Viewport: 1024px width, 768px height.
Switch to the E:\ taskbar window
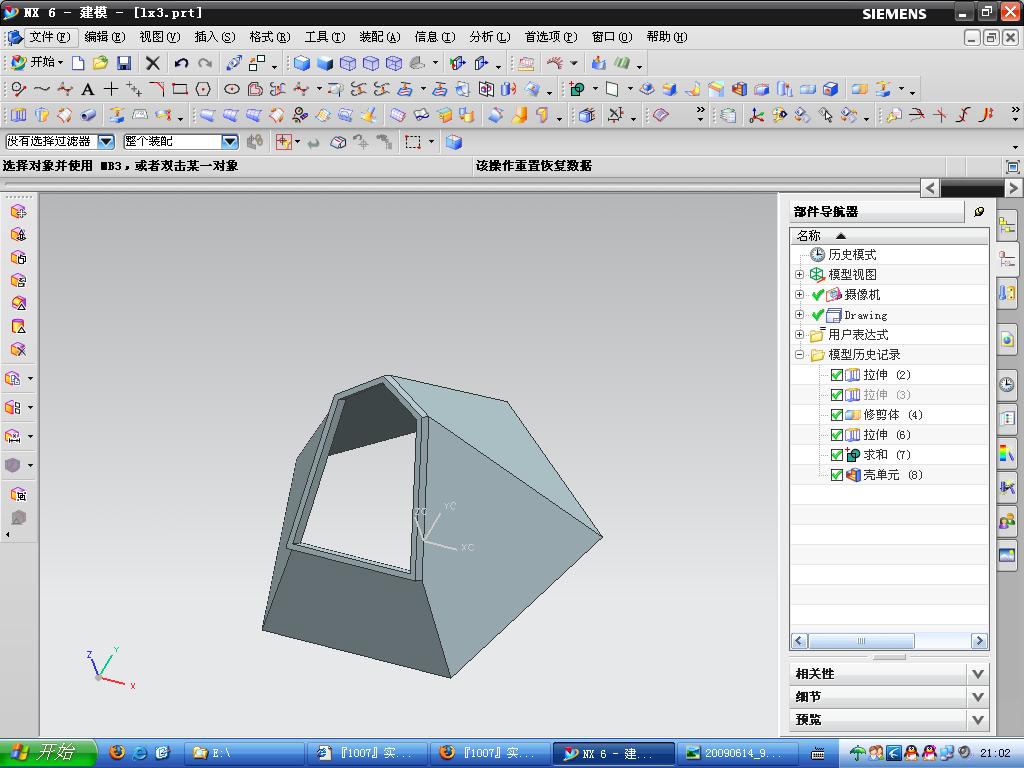point(244,753)
